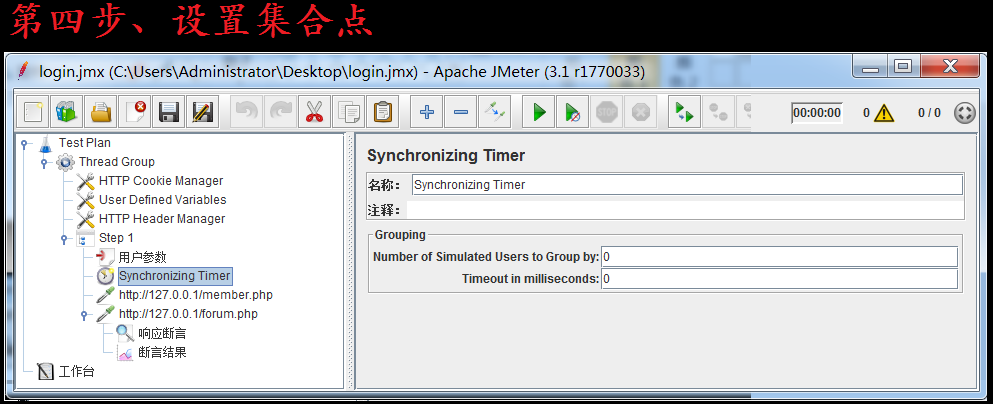993x404 pixels.
Task: Click the yellow warning triangle icon
Action: click(883, 113)
